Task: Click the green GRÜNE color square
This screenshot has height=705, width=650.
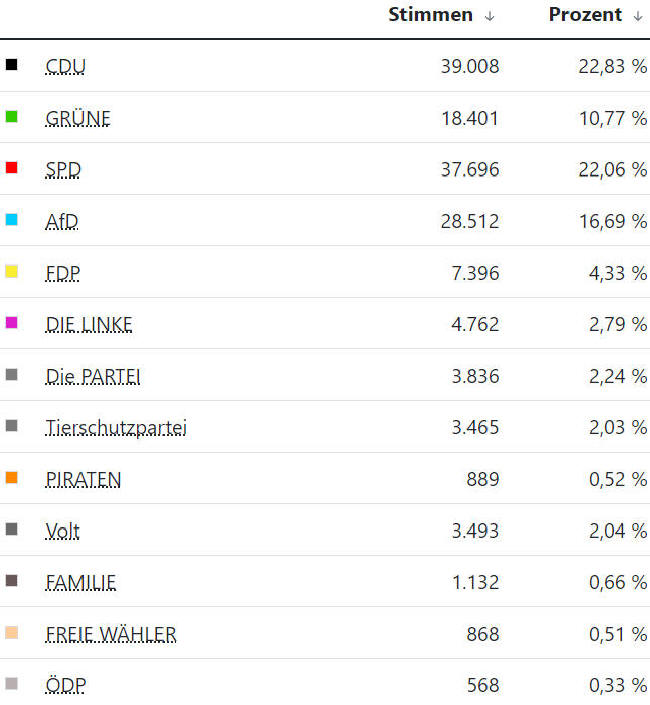Action: (x=11, y=116)
